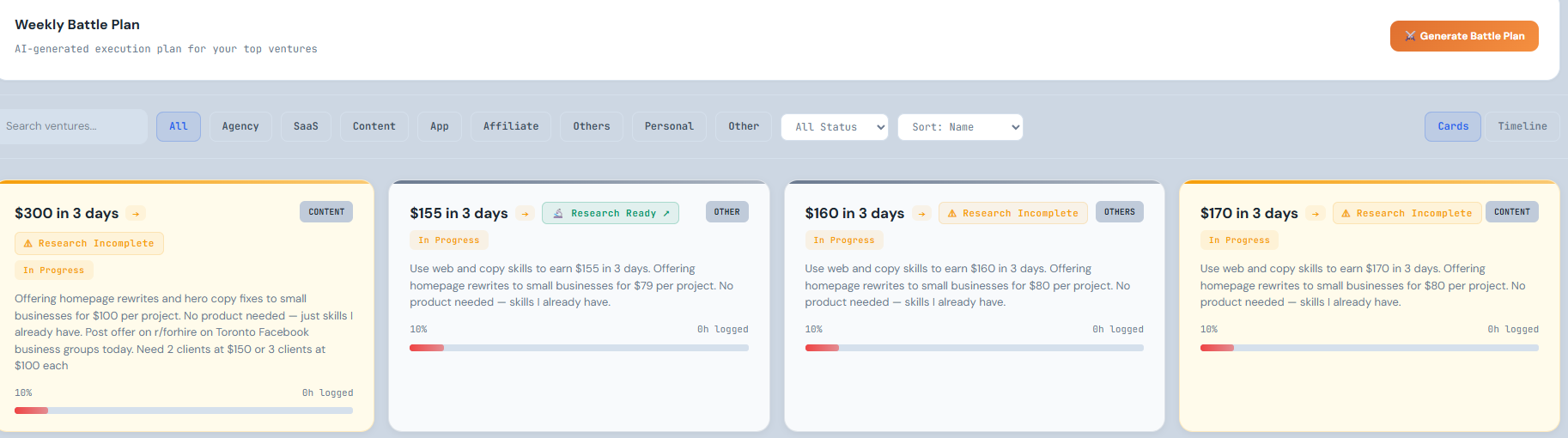Click the progress bar on $170 card

pos(1369,348)
